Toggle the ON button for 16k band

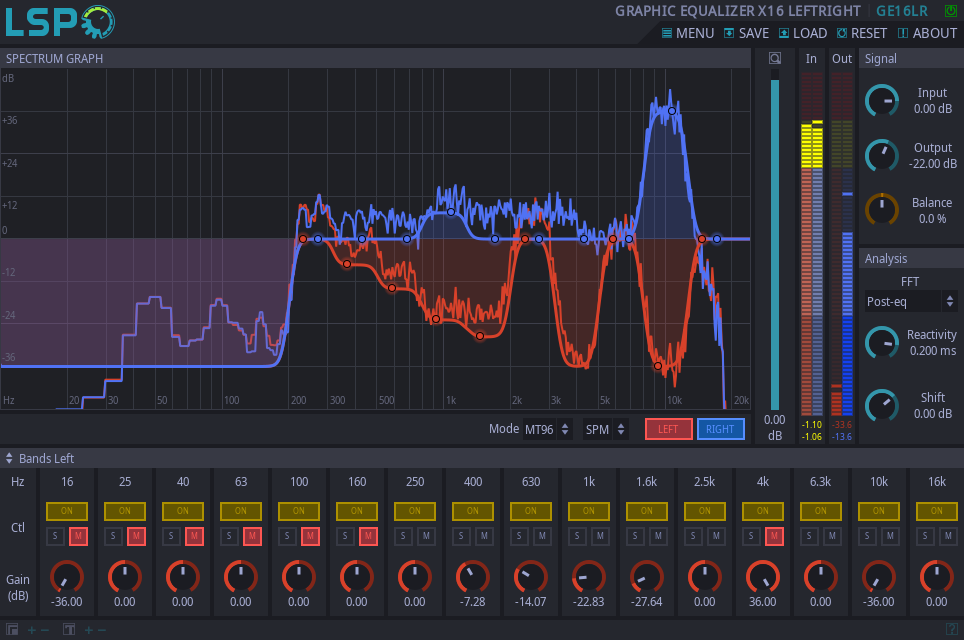[x=936, y=511]
